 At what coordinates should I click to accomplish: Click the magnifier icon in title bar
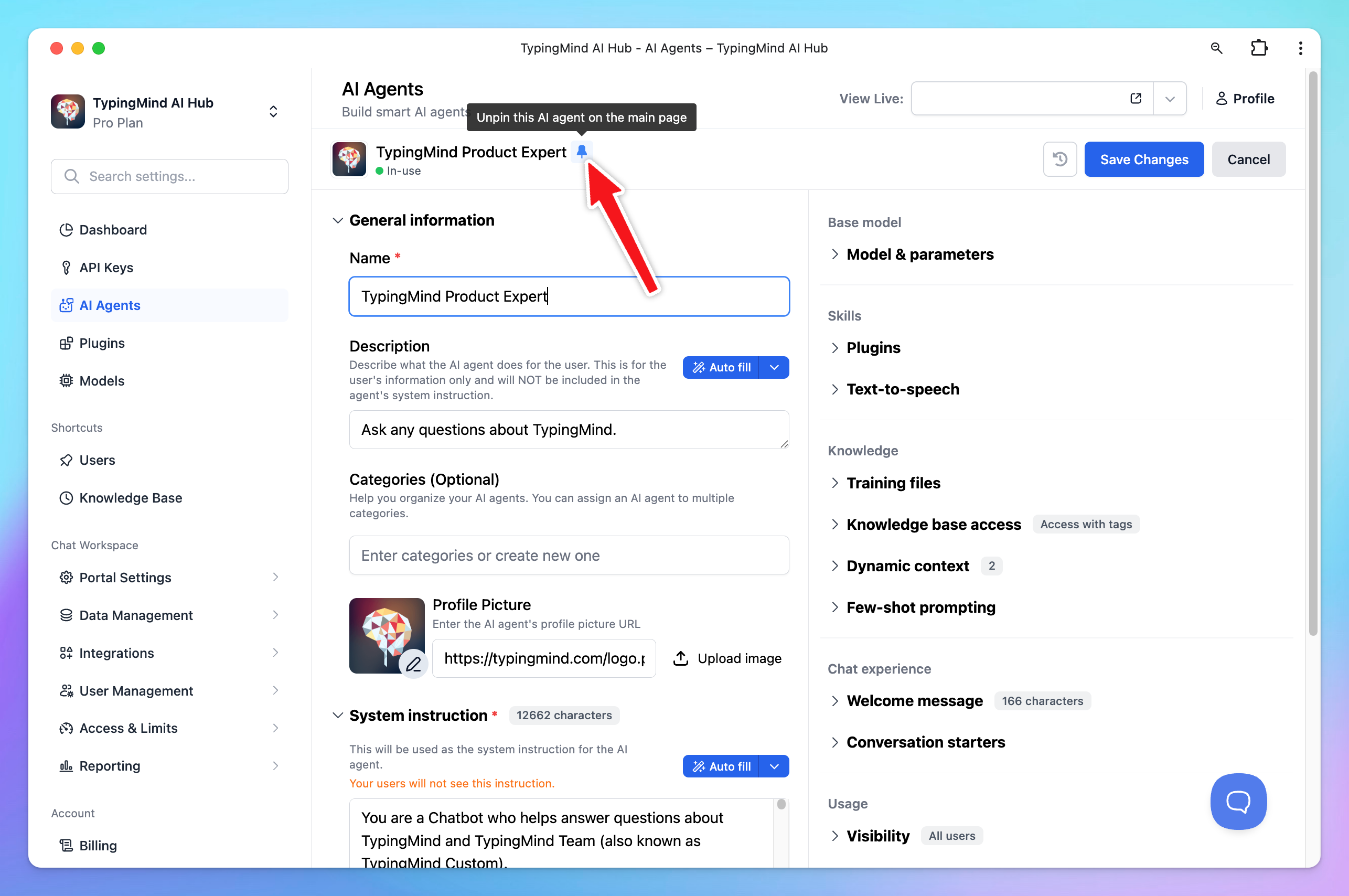pos(1216,48)
